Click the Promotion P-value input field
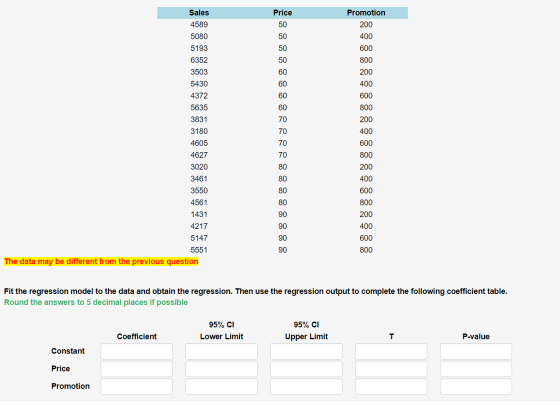This screenshot has width=560, height=406. click(476, 386)
